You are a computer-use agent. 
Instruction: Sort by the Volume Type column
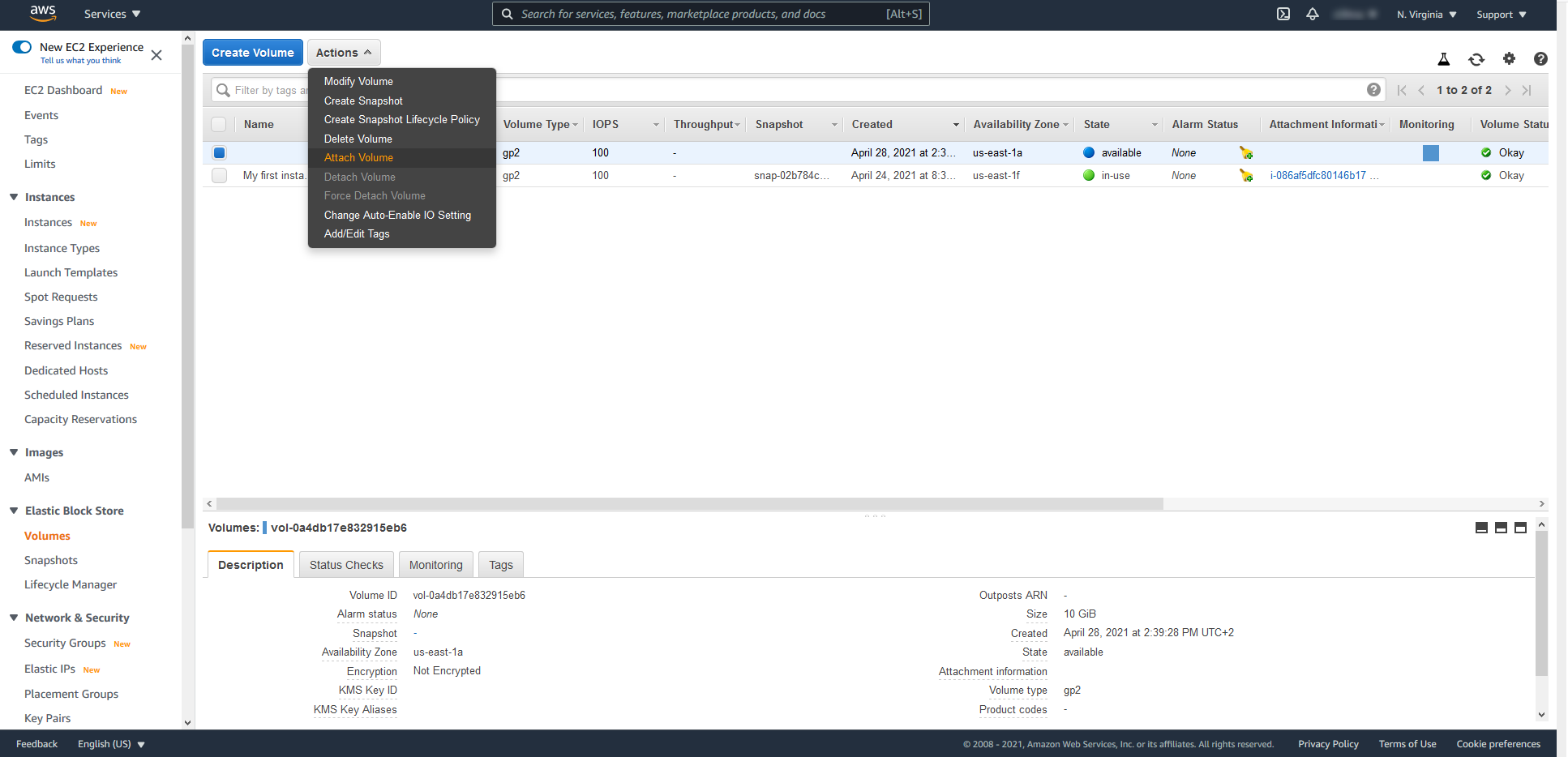tap(540, 124)
